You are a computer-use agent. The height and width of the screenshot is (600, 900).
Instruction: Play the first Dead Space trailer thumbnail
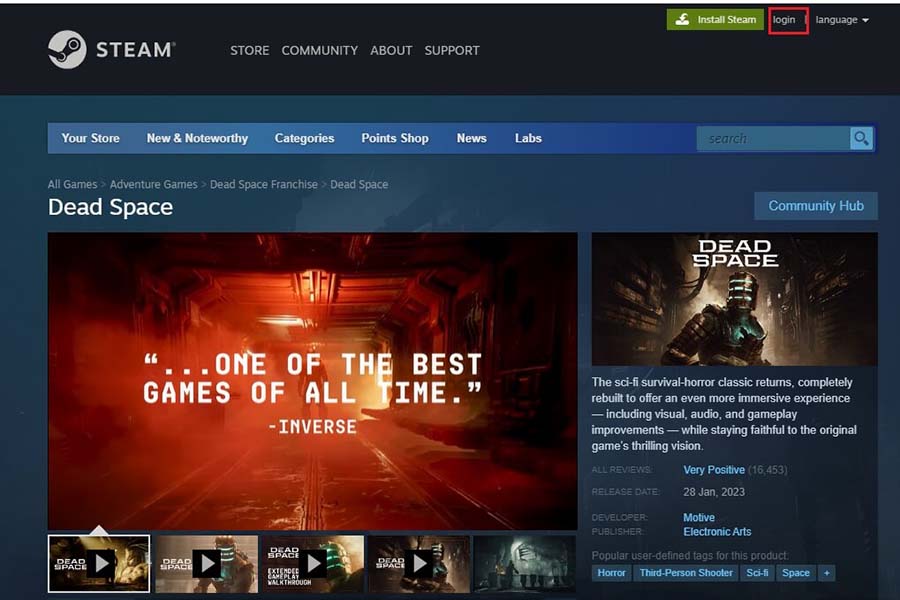[x=99, y=564]
